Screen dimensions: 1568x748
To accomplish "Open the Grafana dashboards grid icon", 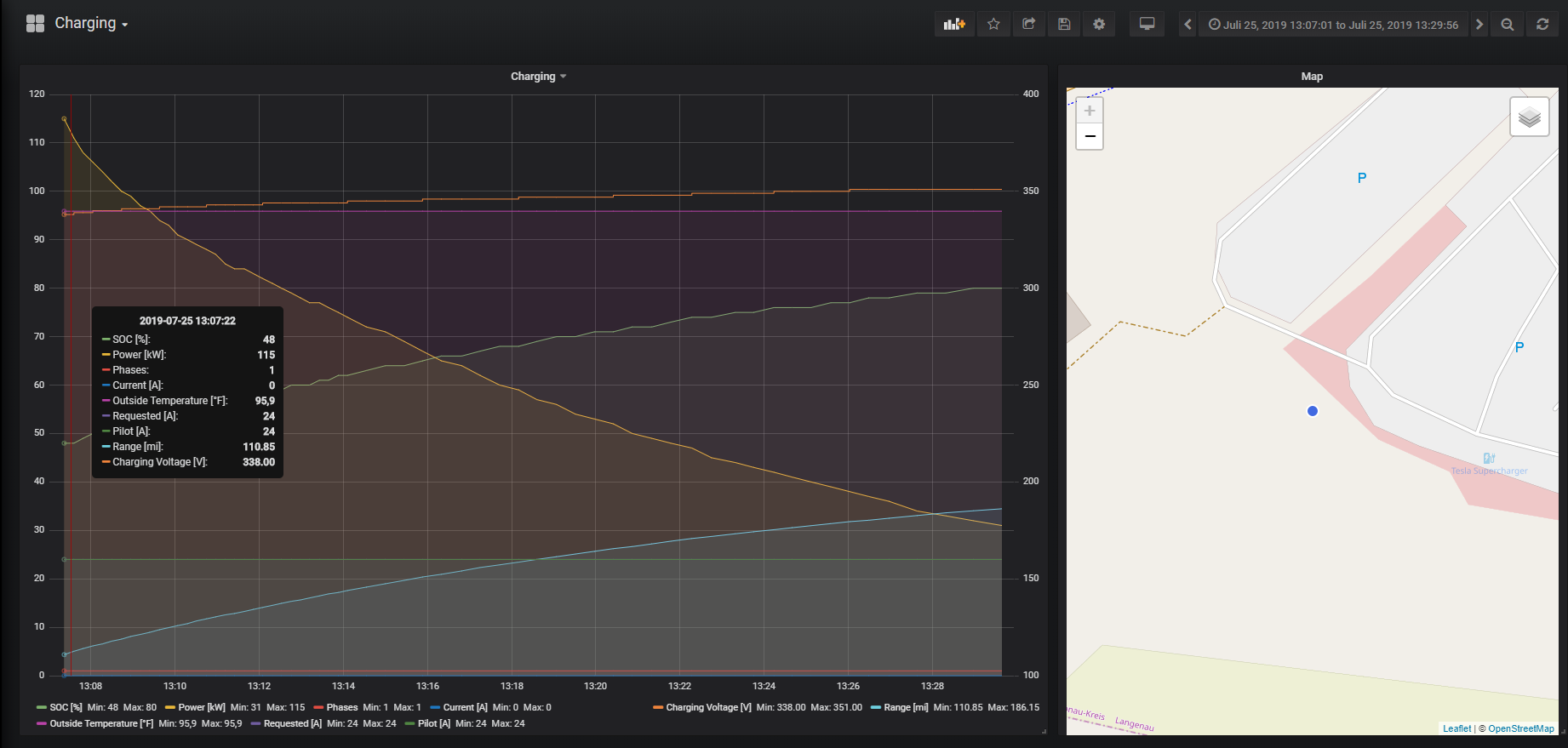I will click(35, 23).
